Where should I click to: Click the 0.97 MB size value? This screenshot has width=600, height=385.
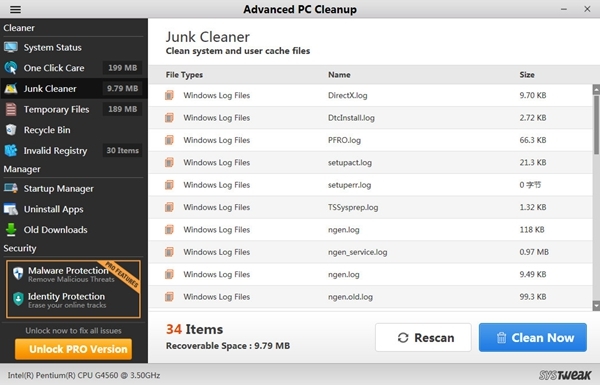(534, 252)
